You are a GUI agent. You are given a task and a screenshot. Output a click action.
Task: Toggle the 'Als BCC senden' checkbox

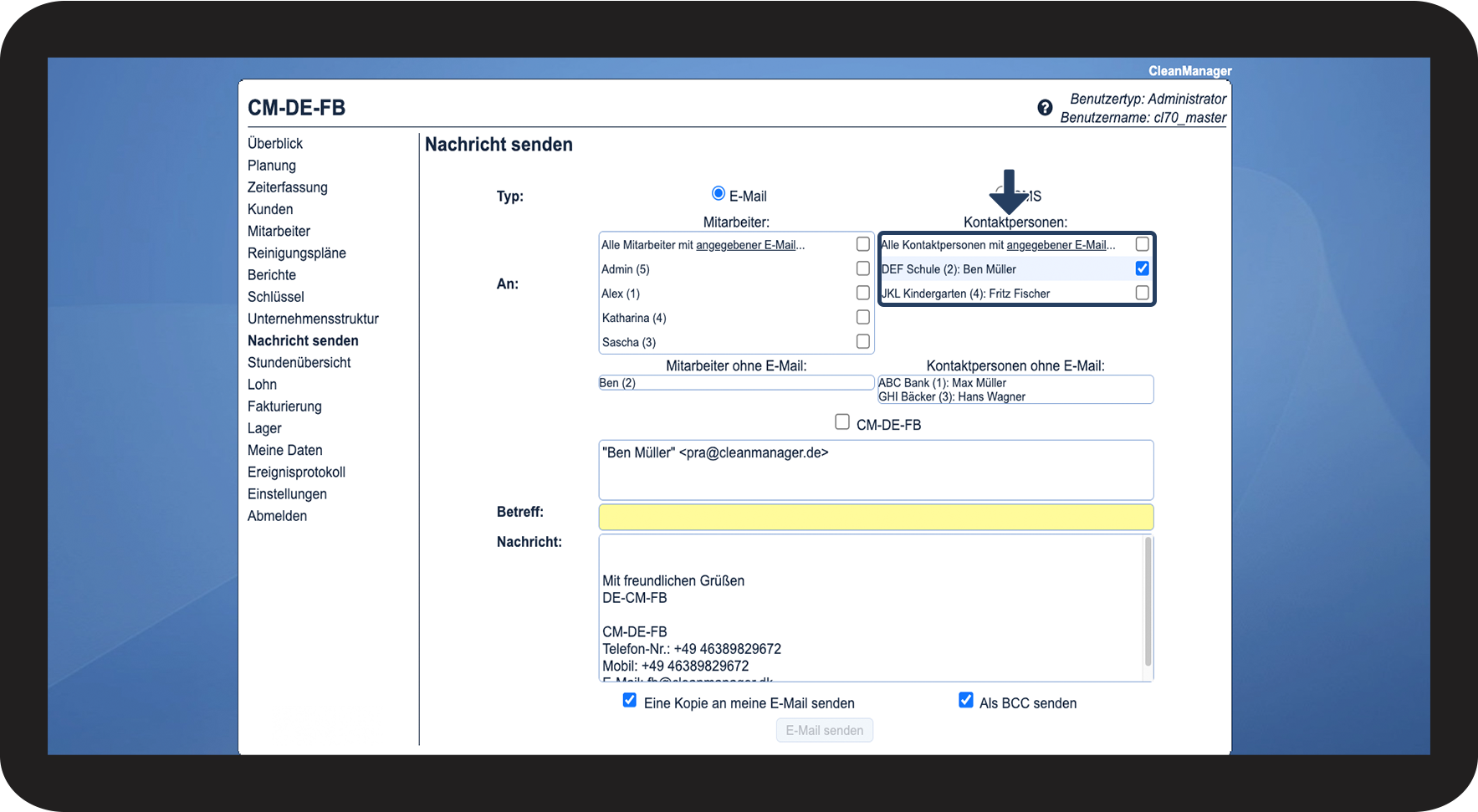pos(966,701)
